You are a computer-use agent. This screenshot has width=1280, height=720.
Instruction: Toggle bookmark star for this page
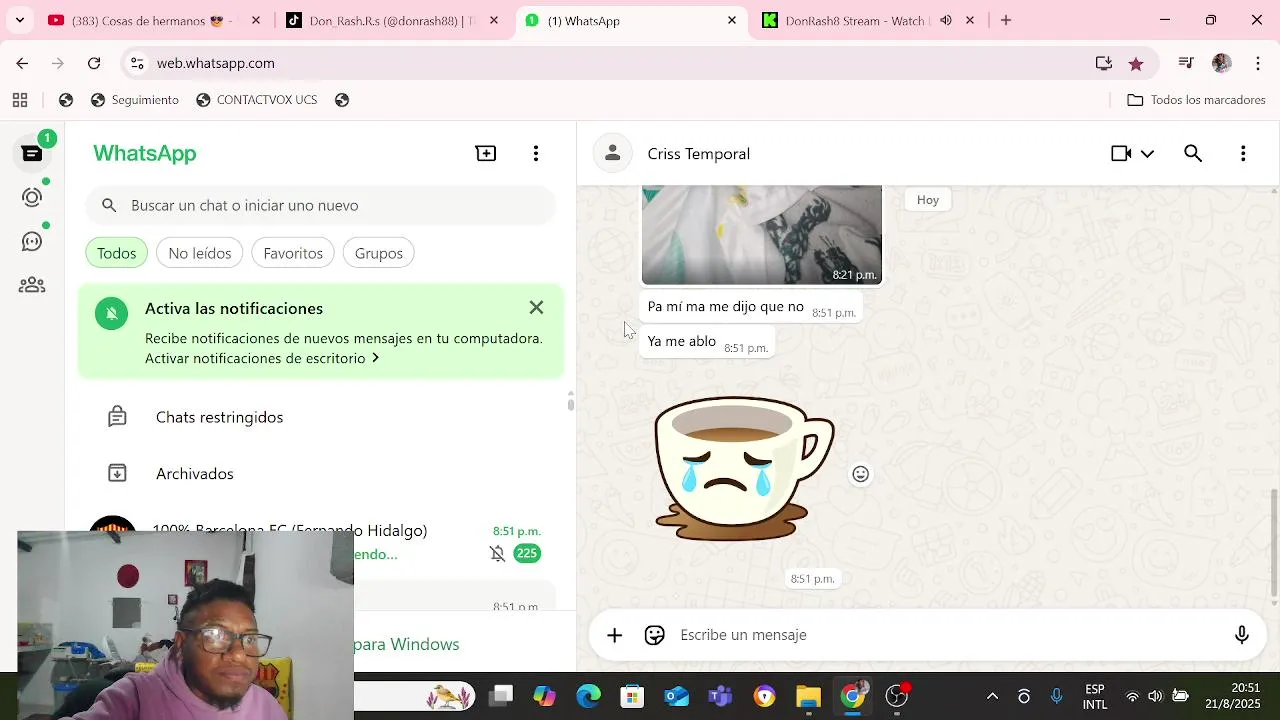tap(1136, 63)
